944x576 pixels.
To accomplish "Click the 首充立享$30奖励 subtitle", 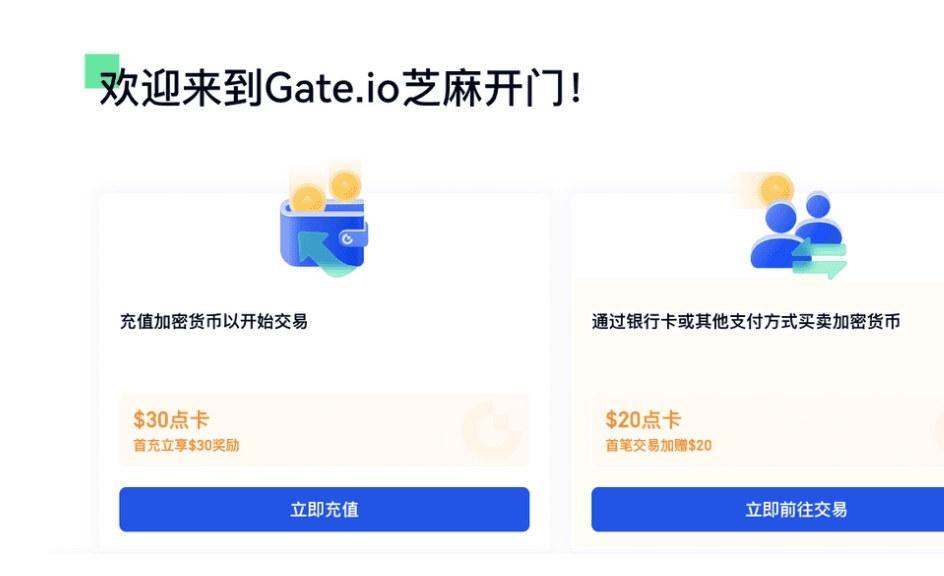I will click(x=186, y=446).
